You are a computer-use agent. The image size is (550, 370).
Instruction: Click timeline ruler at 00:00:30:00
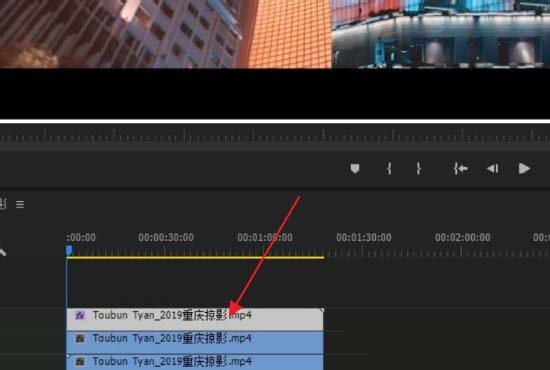point(166,238)
